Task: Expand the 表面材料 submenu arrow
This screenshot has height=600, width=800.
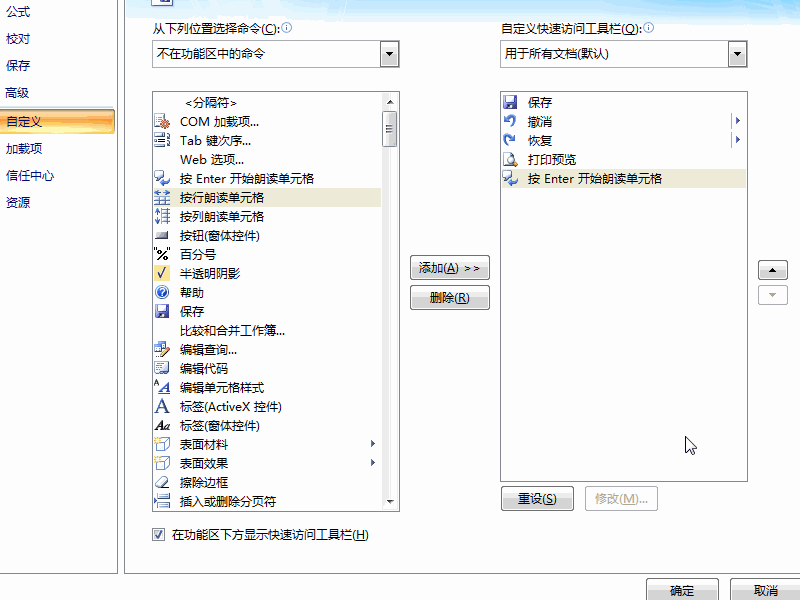Action: 373,444
